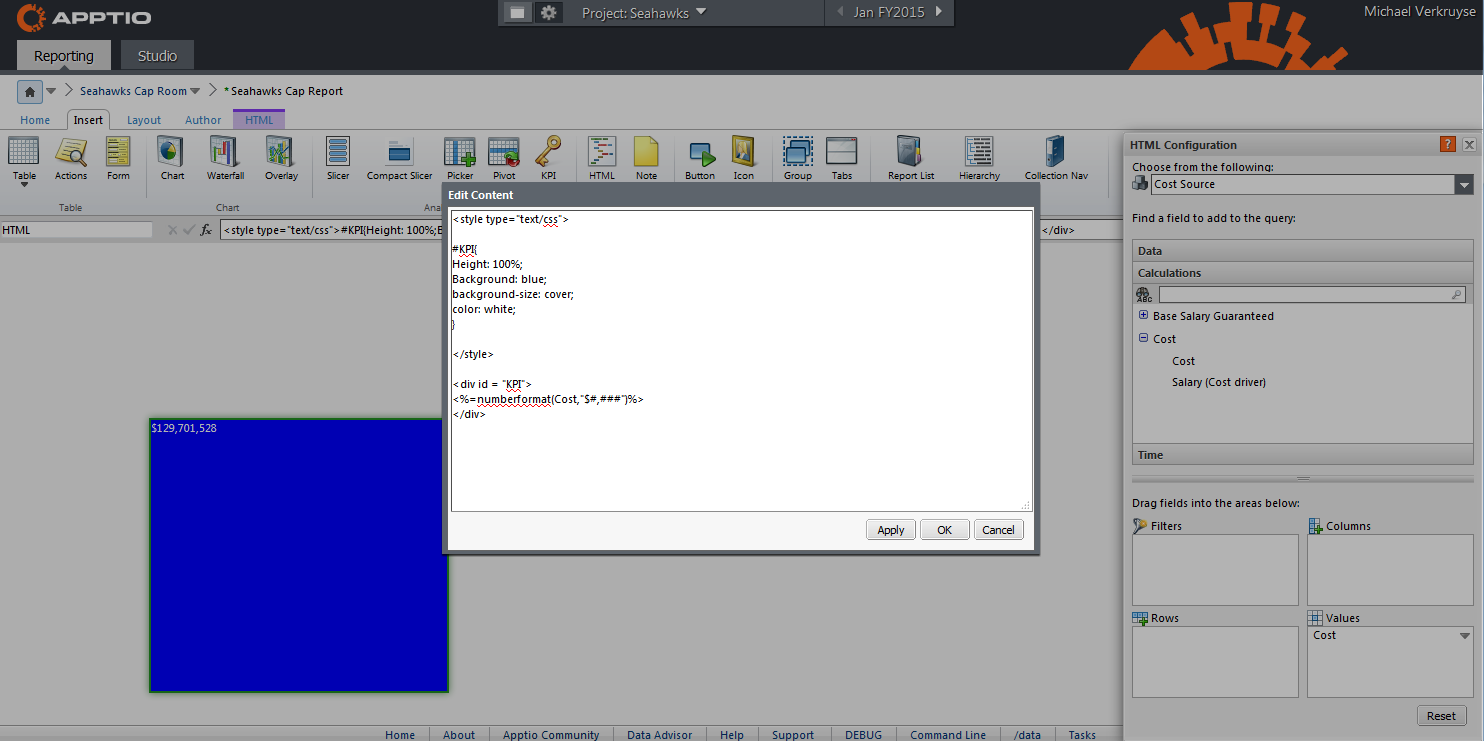
Task: Expand the Data section
Action: pos(1302,251)
